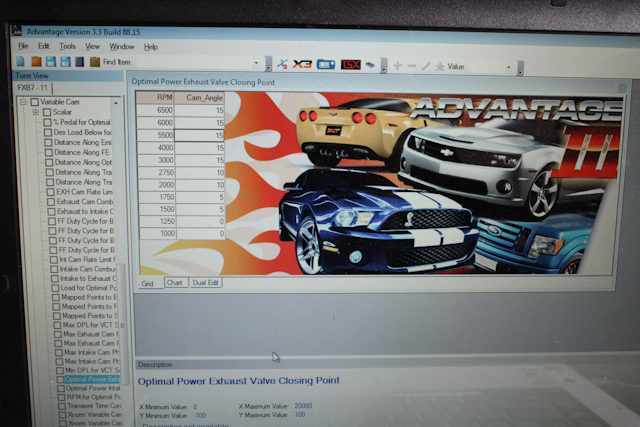Tick the Load for Optimal checkbox
640x427 pixels.
pos(55,288)
